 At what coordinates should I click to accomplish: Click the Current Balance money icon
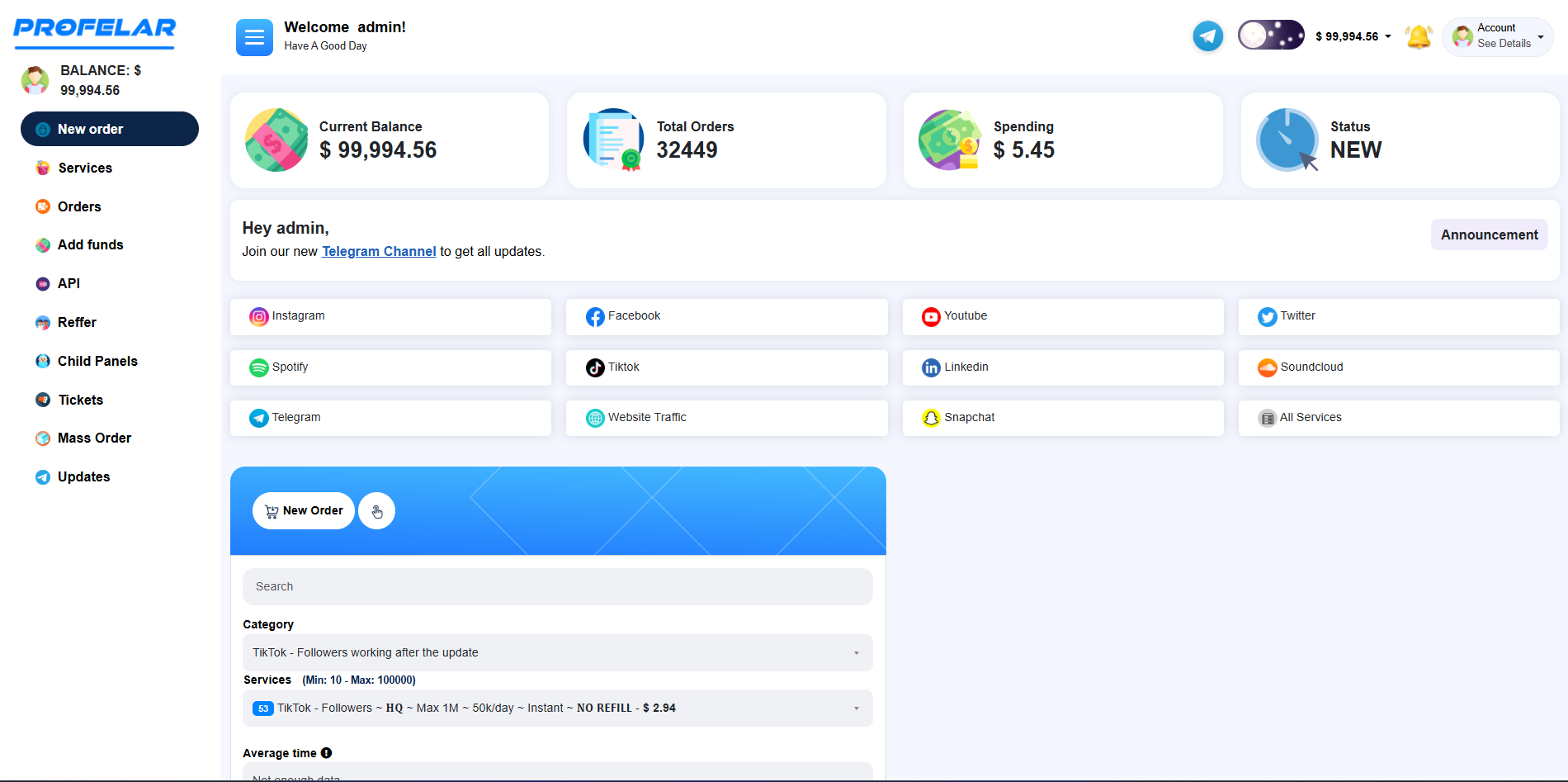click(276, 140)
